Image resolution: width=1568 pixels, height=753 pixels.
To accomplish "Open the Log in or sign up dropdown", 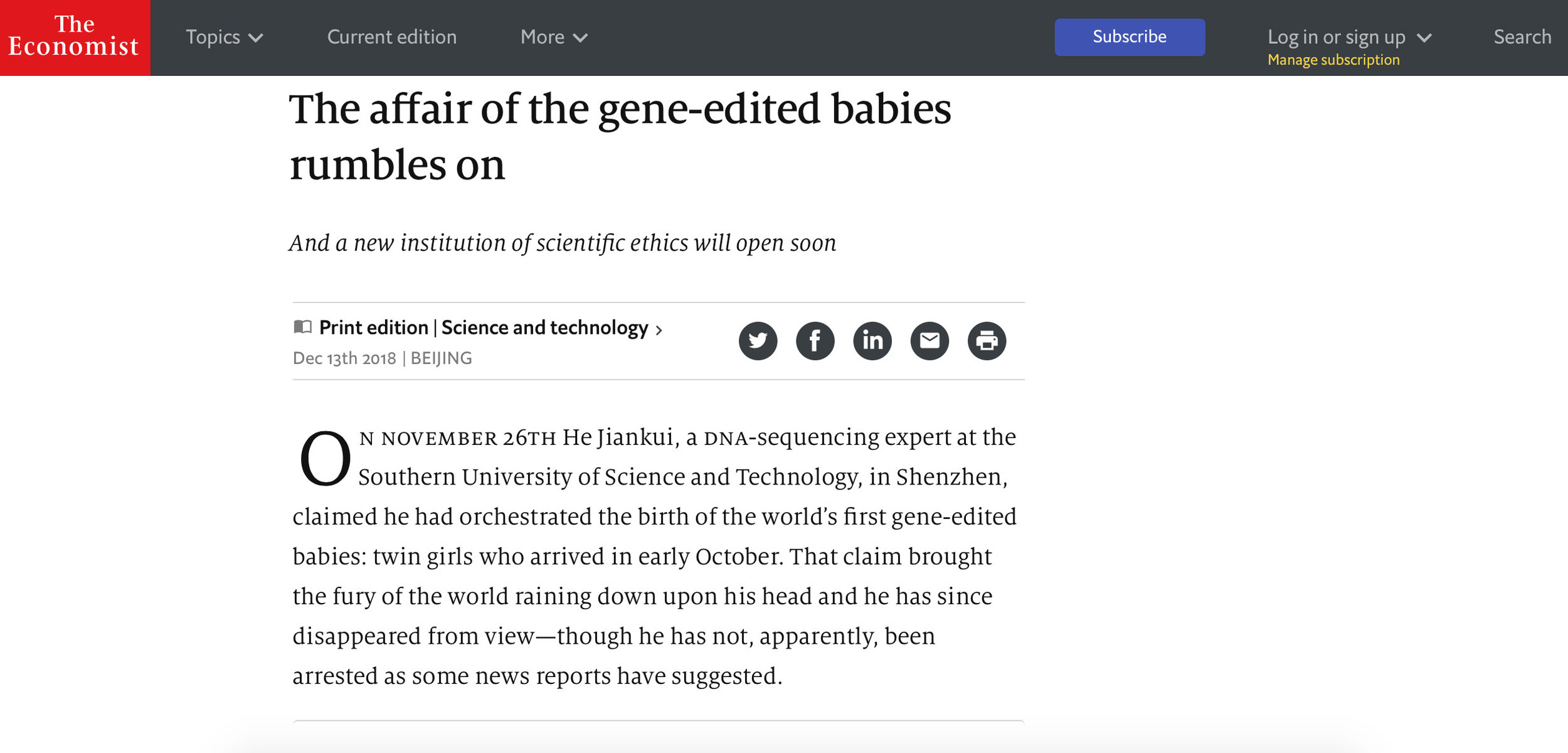I will (x=1349, y=37).
